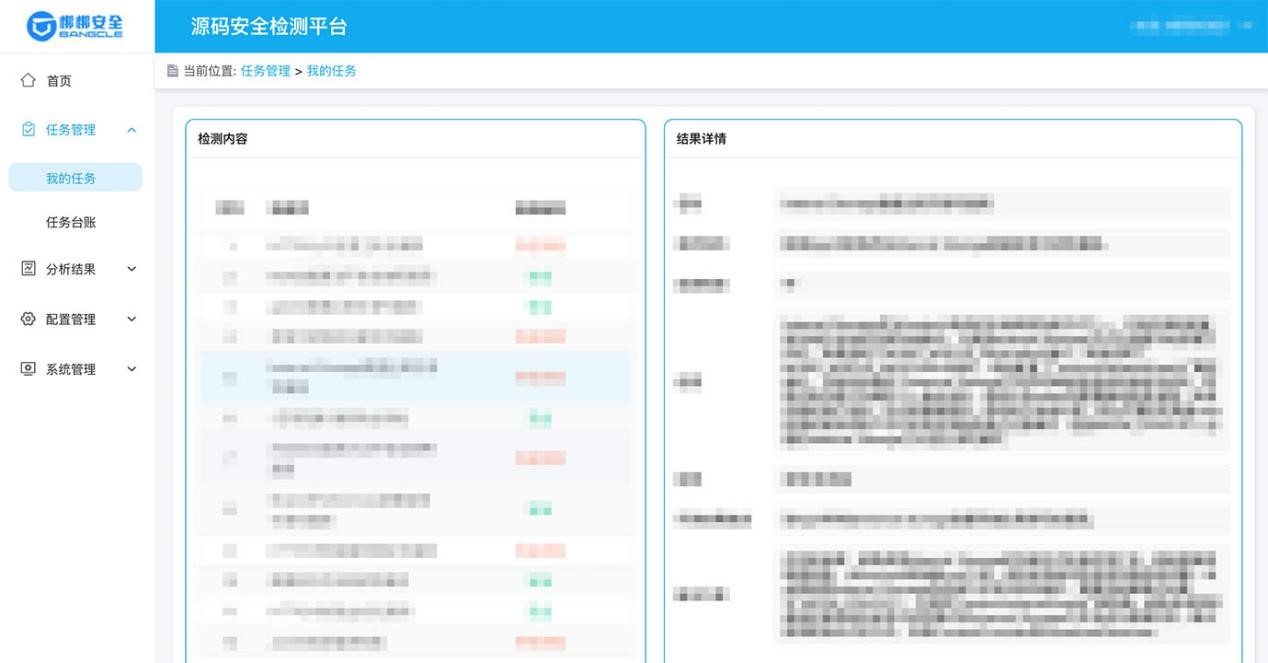The height and width of the screenshot is (663, 1268).
Task: Expand the 分析结果 menu chevron
Action: 131,269
